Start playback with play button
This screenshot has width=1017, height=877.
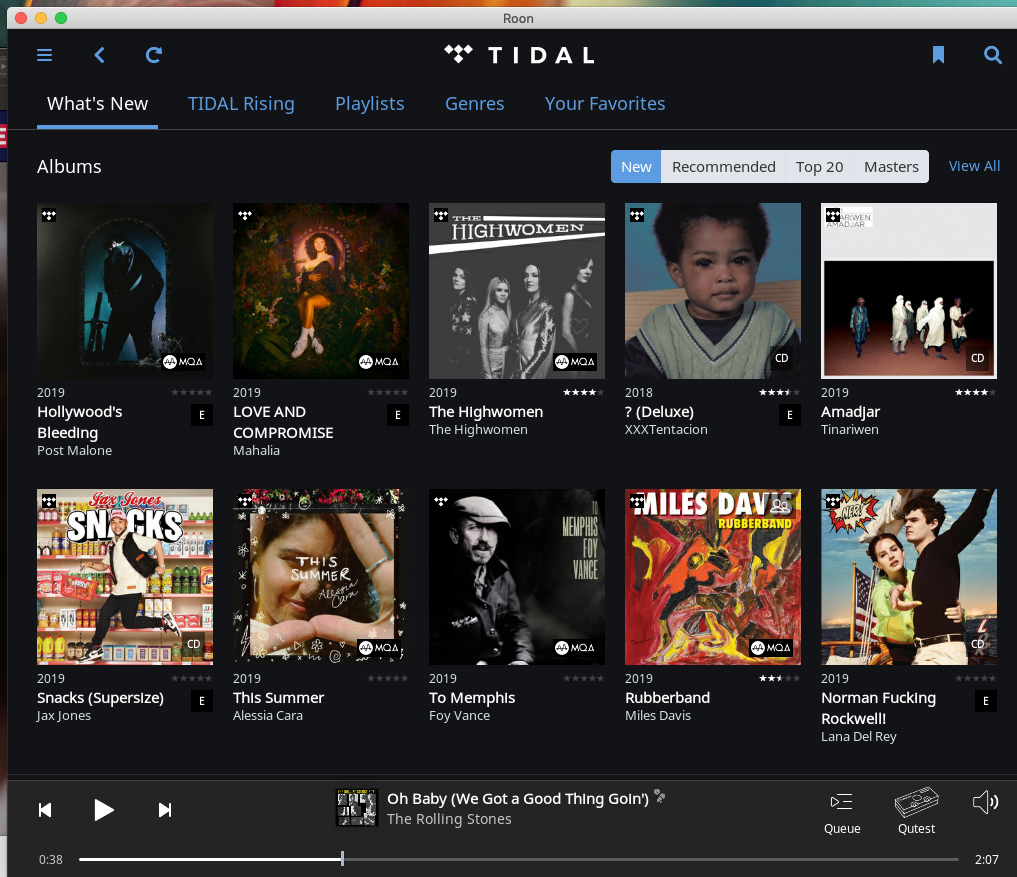(104, 810)
